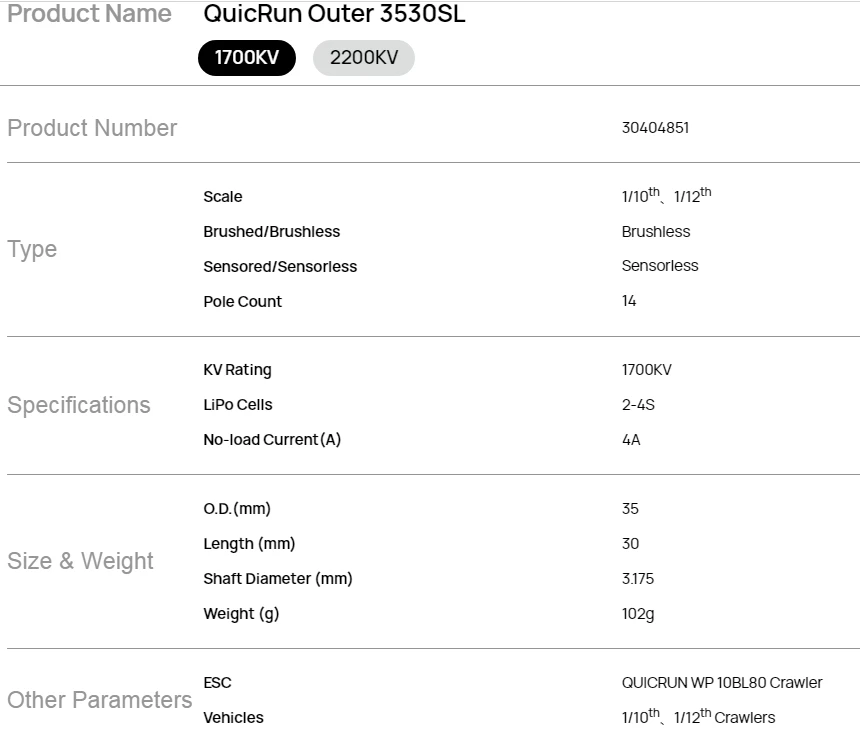Viewport: 860px width, 750px height.
Task: Click the KV Rating label
Action: (237, 370)
